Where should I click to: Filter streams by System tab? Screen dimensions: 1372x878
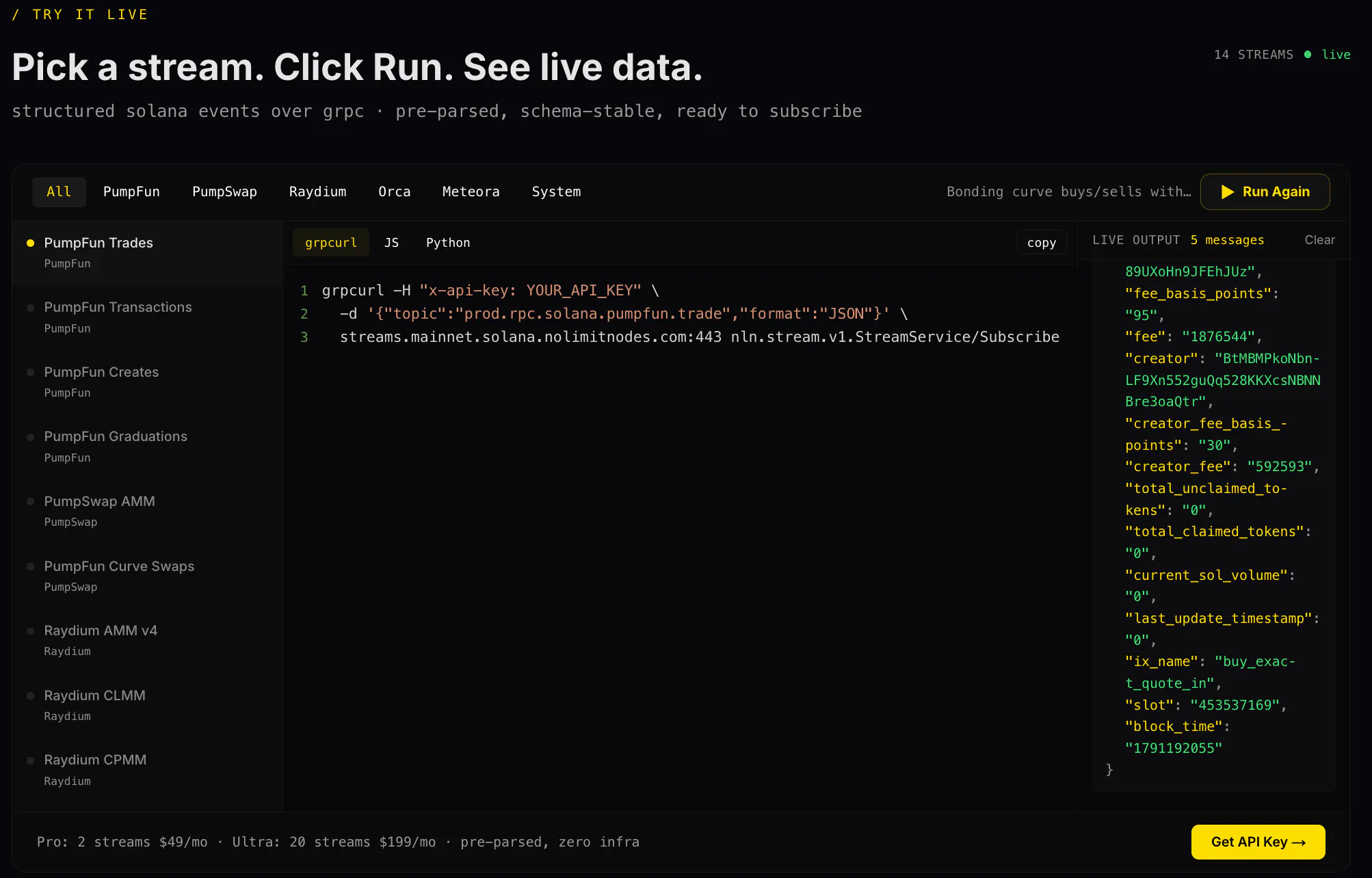[x=556, y=191]
